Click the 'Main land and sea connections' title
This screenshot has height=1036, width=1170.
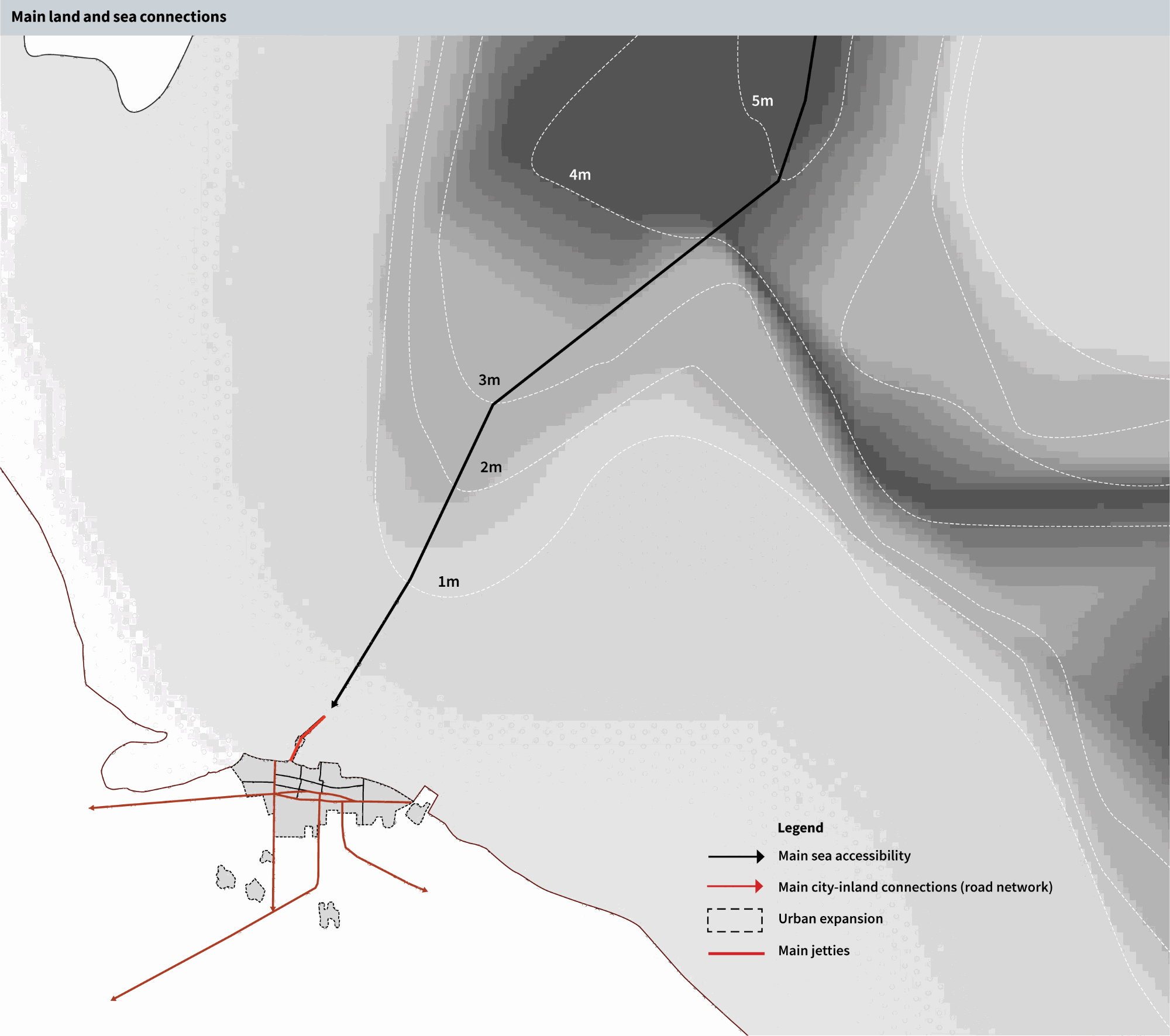click(x=119, y=17)
